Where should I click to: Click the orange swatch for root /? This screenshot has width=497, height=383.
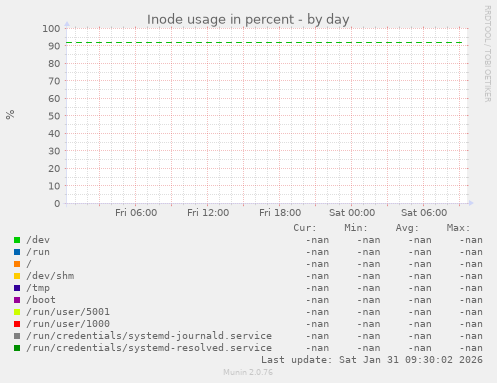[x=17, y=264]
